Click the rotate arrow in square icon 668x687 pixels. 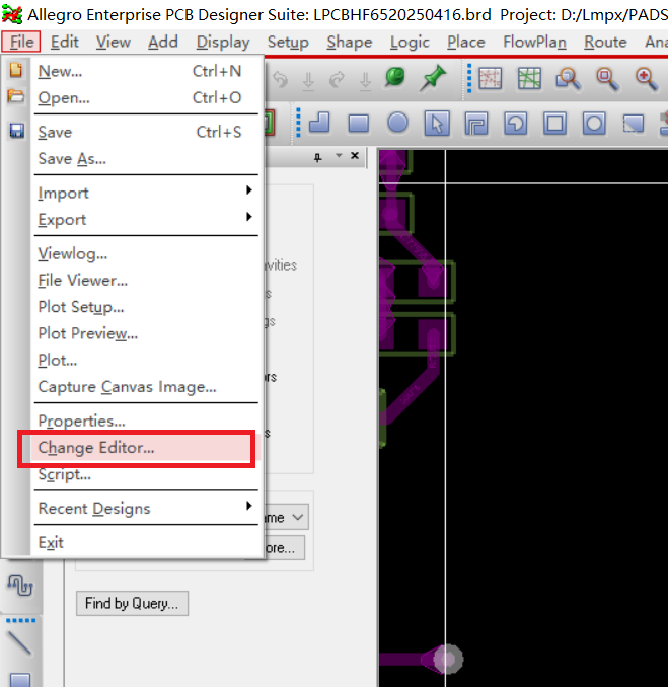pos(516,123)
